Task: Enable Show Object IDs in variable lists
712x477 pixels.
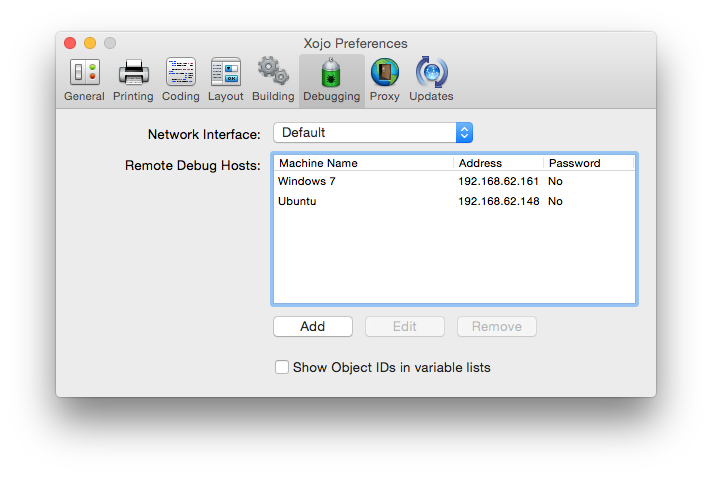Action: [x=282, y=367]
